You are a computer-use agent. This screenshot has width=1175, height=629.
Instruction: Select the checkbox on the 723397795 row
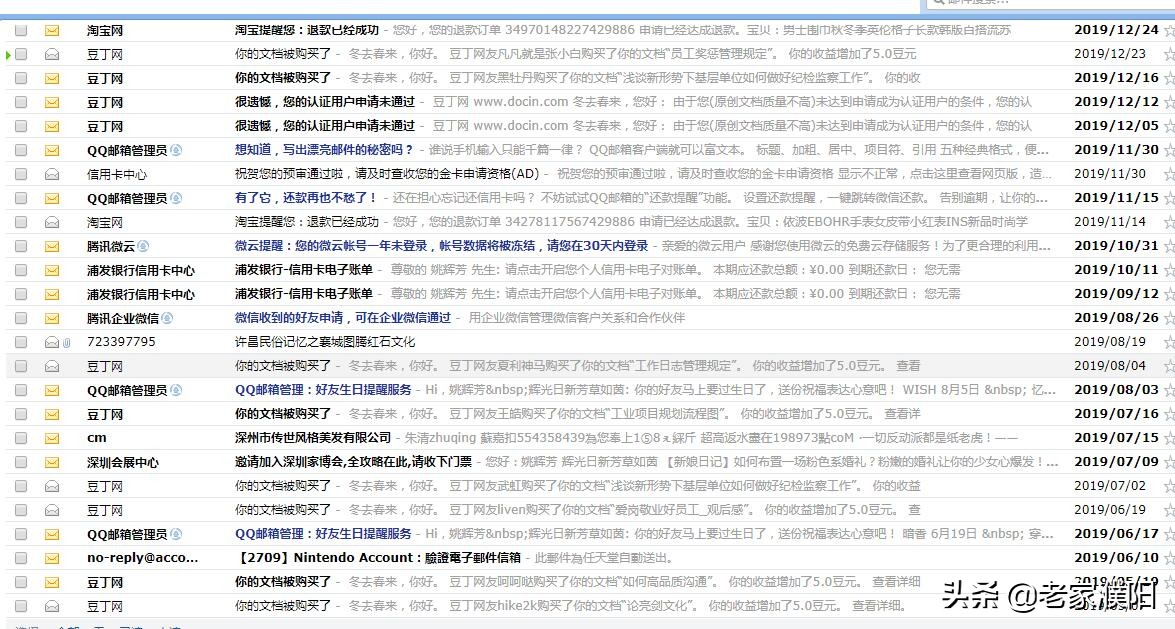coord(22,341)
